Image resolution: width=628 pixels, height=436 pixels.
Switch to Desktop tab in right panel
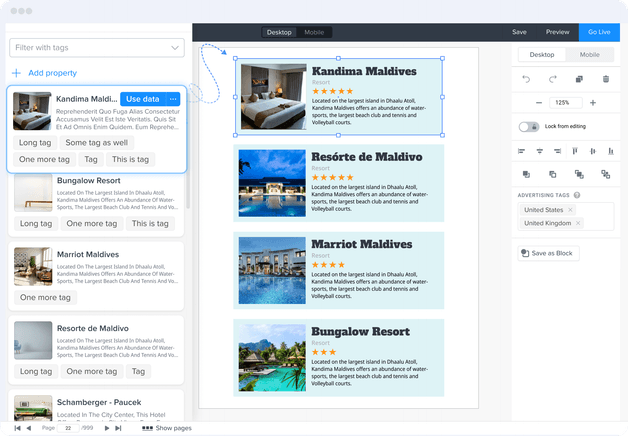pos(542,54)
